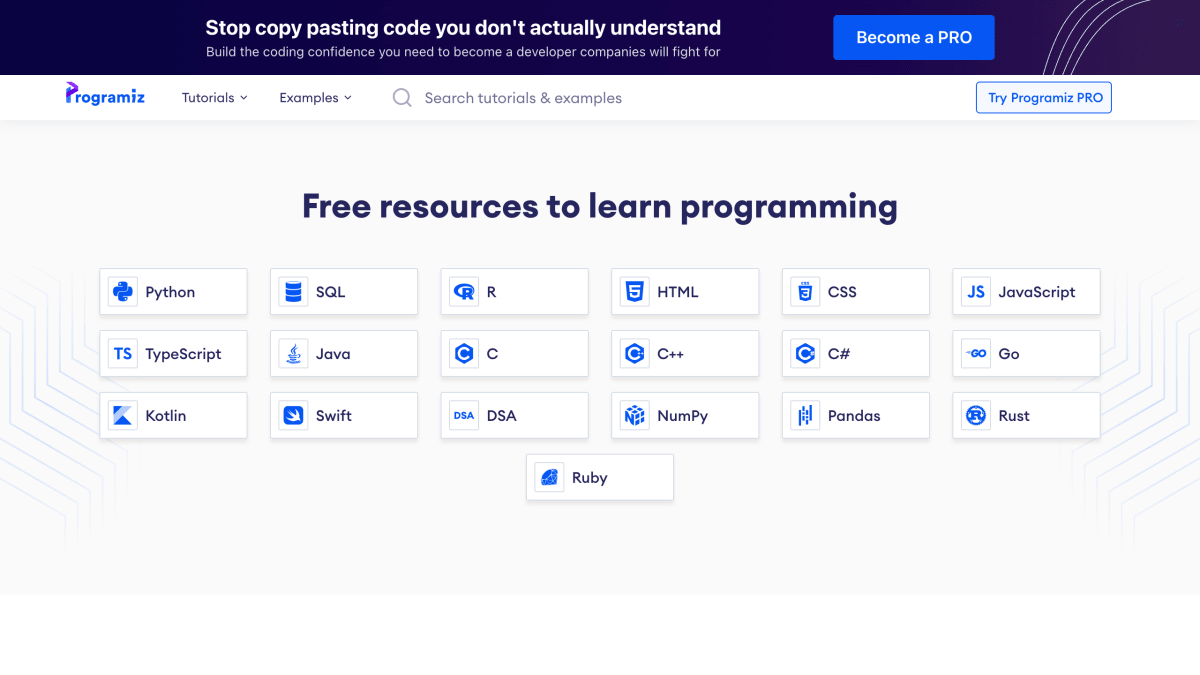Focus the Search tutorials & examples field
1200x675 pixels.
tap(523, 98)
